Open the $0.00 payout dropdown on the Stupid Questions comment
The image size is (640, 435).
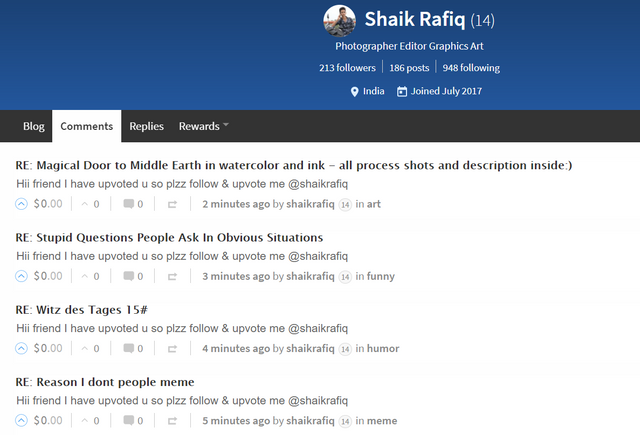pos(48,276)
